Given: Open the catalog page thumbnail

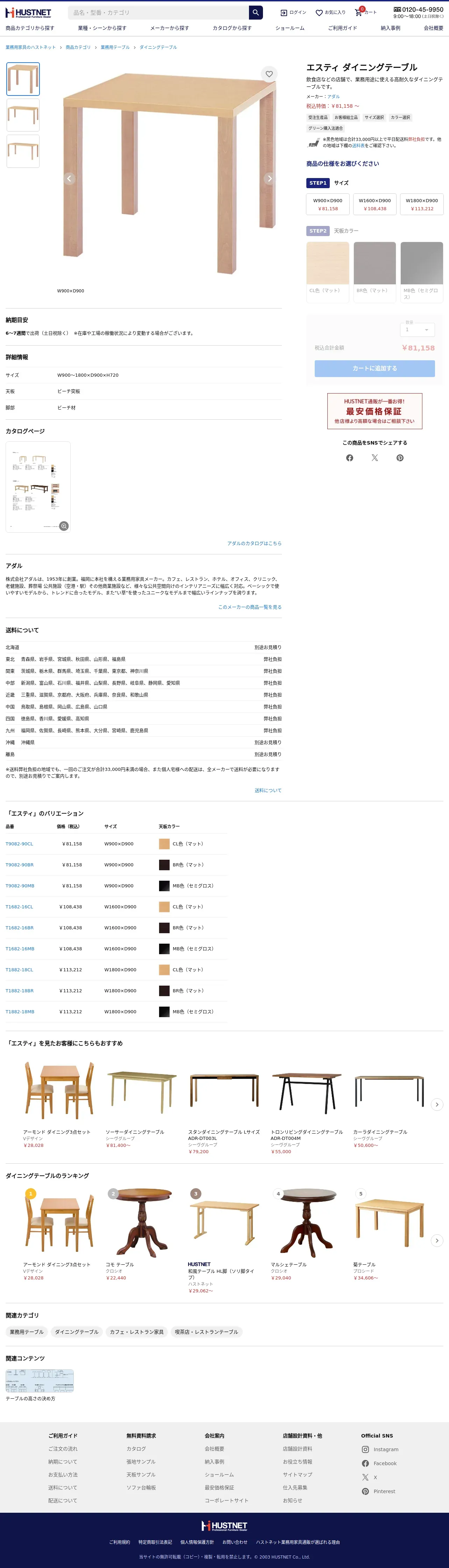Looking at the screenshot, I should pos(38,487).
